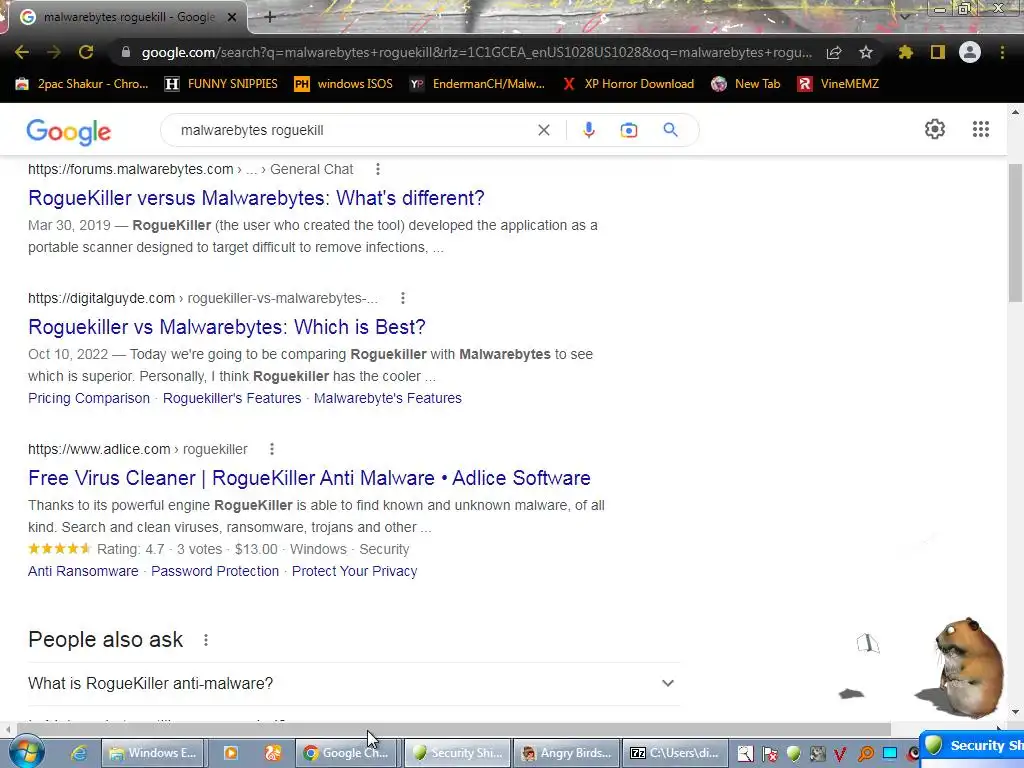
Task: Open RogueKiller versus Malwarebytes: What's different?
Action: coord(256,198)
